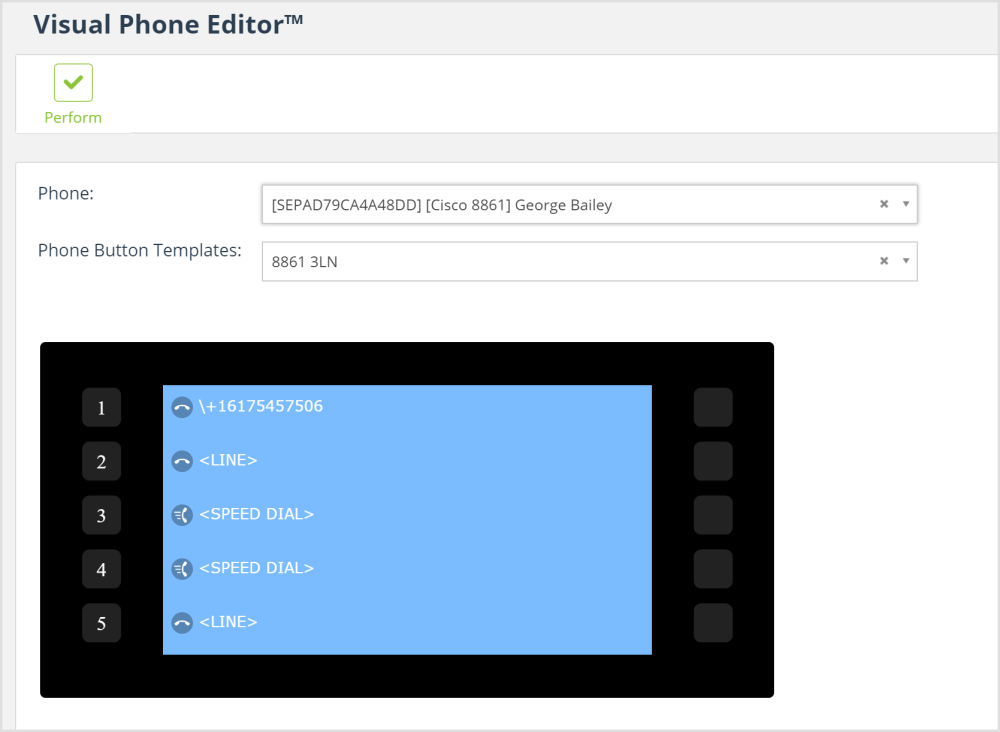1000x732 pixels.
Task: Open the Phone Button Templates dropdown
Action: click(908, 260)
